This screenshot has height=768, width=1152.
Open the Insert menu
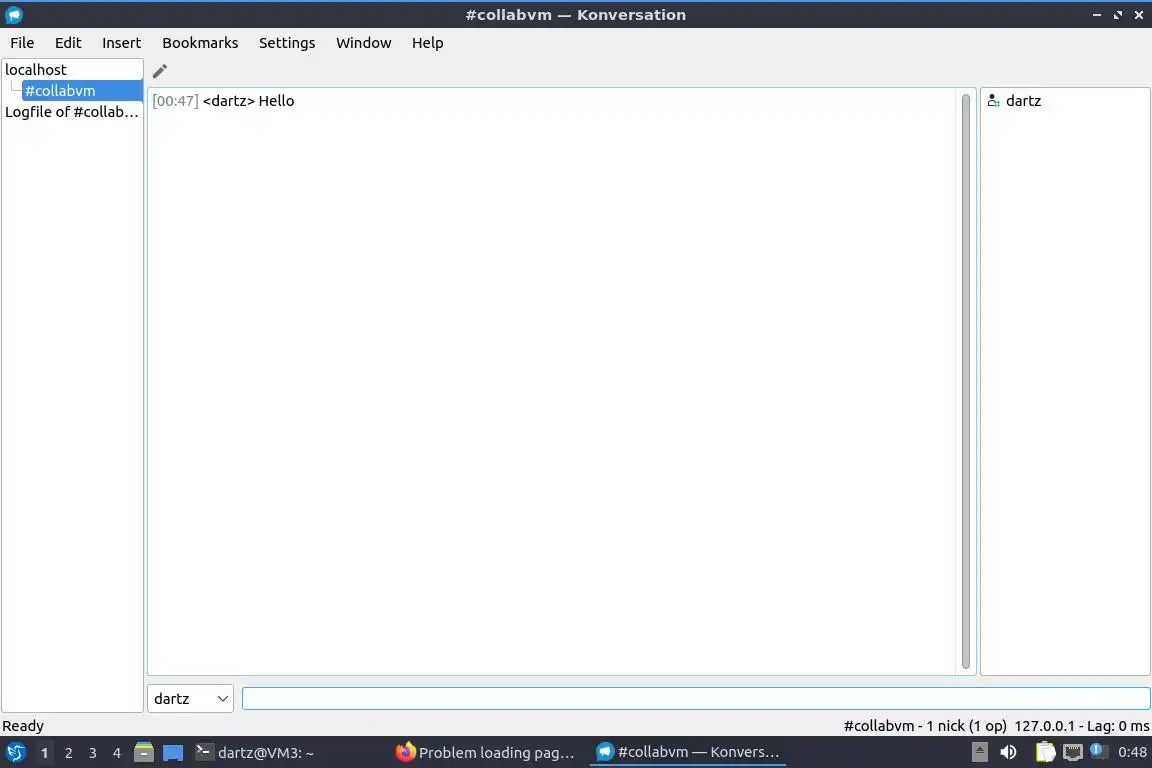pos(121,43)
